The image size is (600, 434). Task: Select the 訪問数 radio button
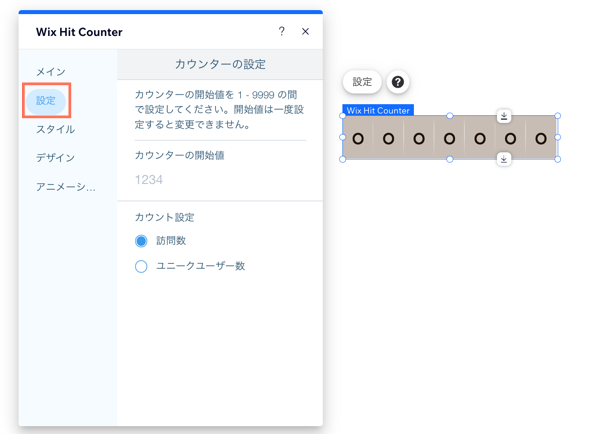141,241
